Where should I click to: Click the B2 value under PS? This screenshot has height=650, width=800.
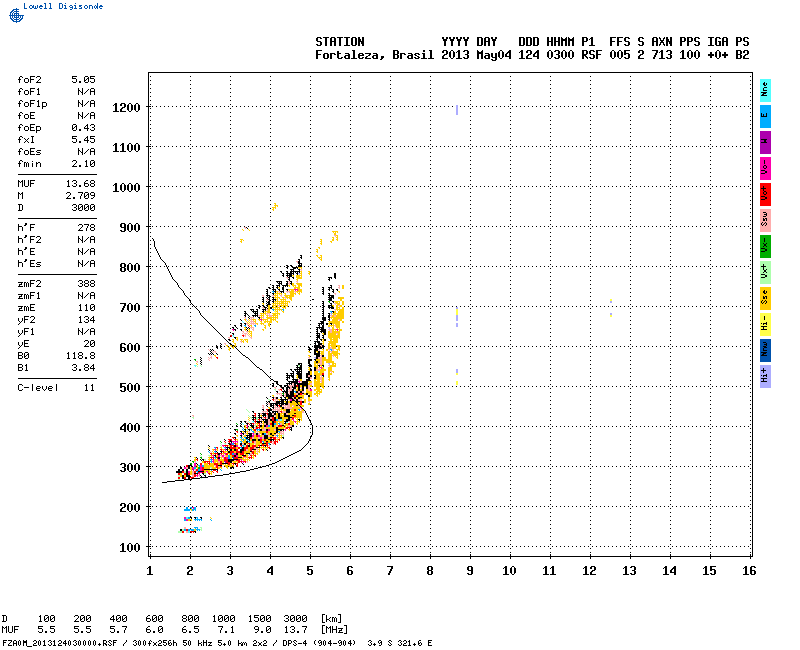pos(742,55)
